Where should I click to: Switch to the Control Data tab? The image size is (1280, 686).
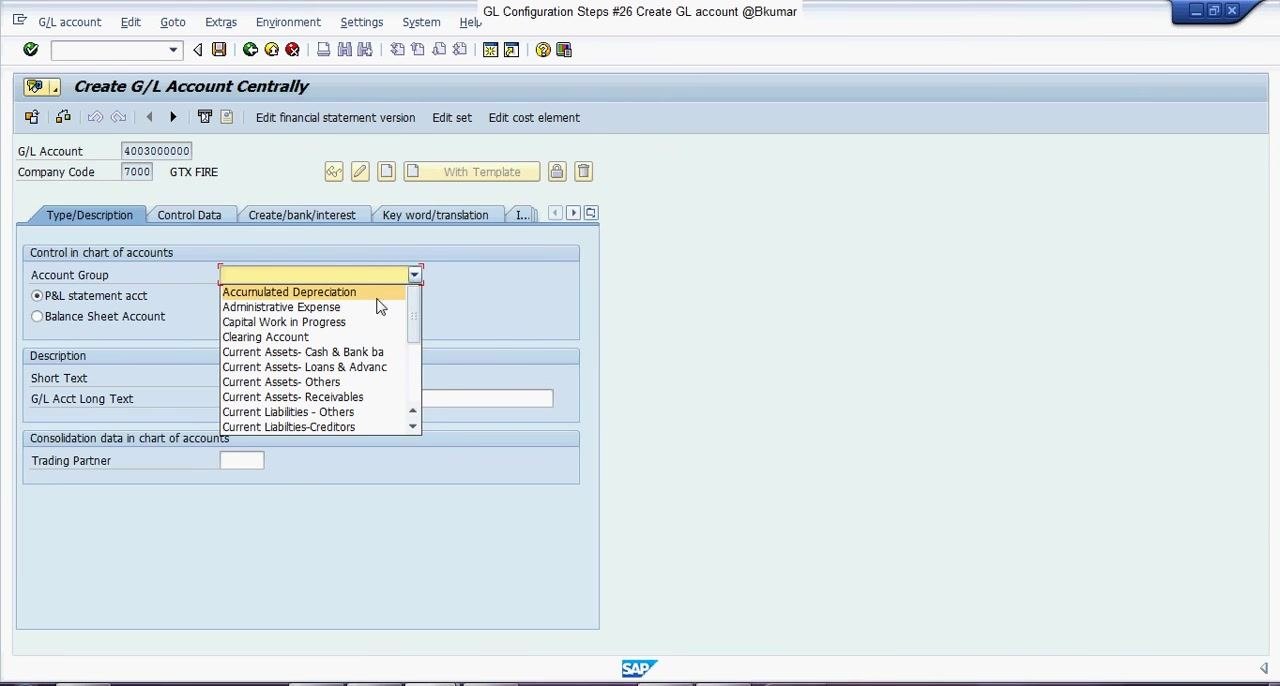pos(189,215)
